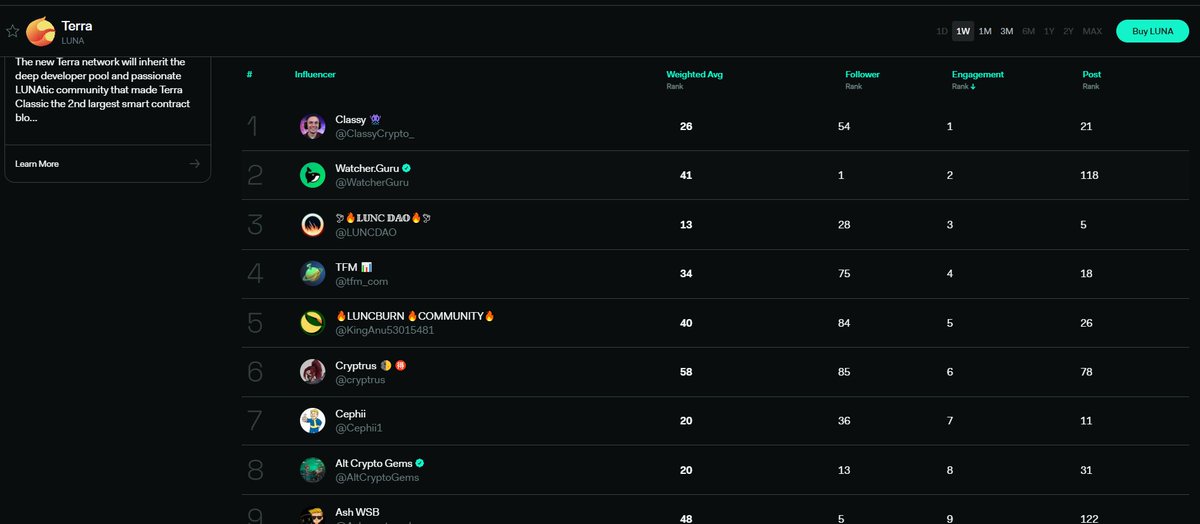Click Ash WSB's post rank 122
Viewport: 1200px width, 524px height.
tap(1090, 519)
